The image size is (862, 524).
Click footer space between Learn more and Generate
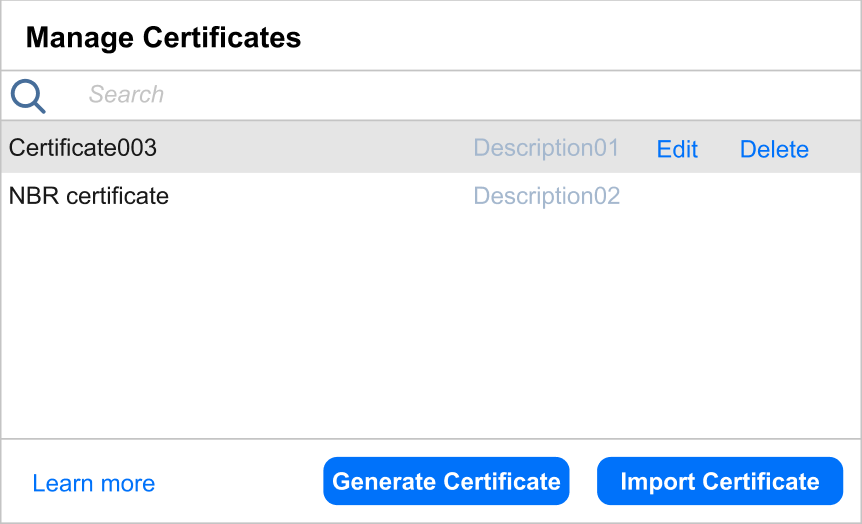pyautogui.click(x=240, y=482)
